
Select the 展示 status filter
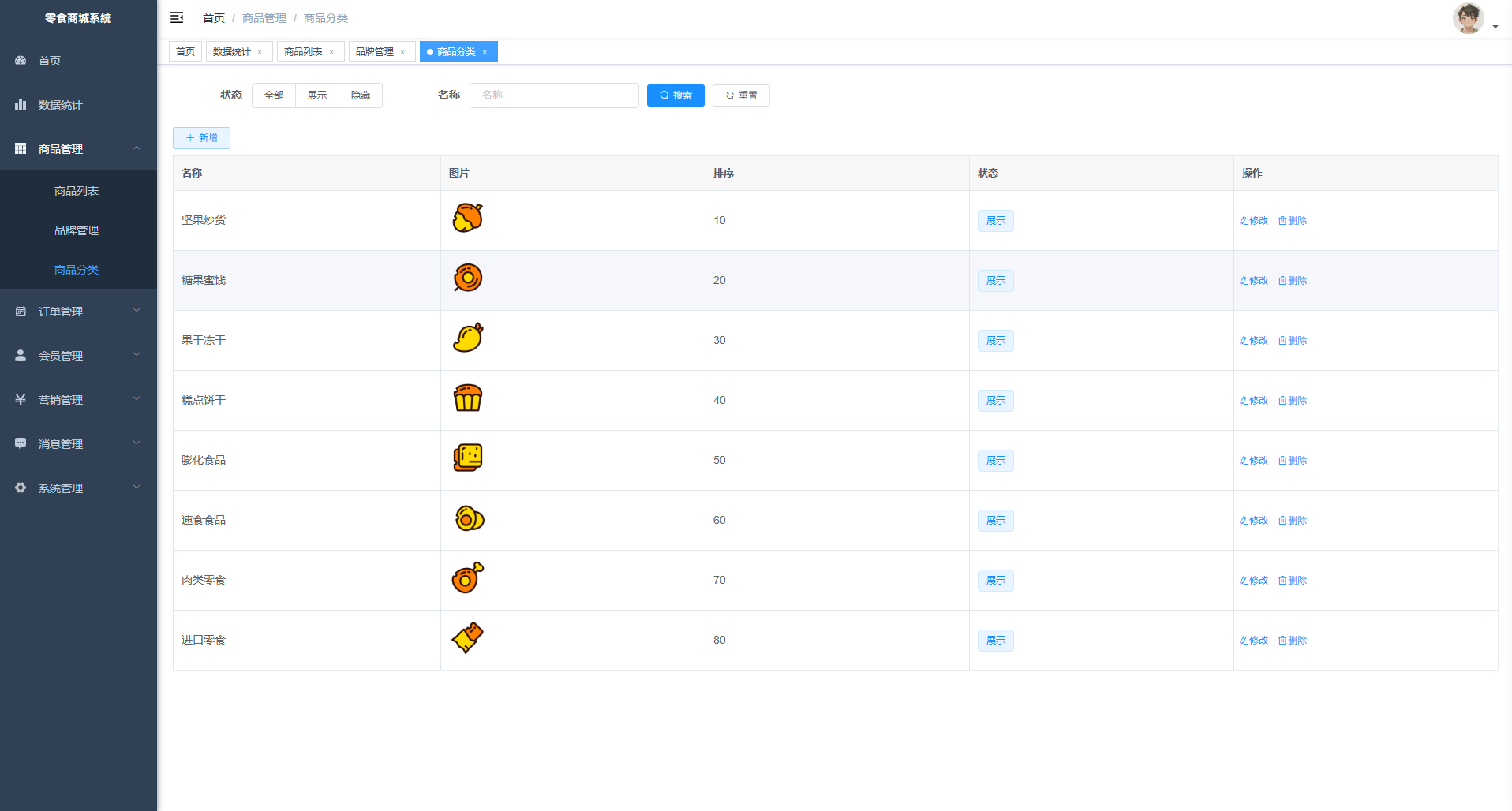317,95
